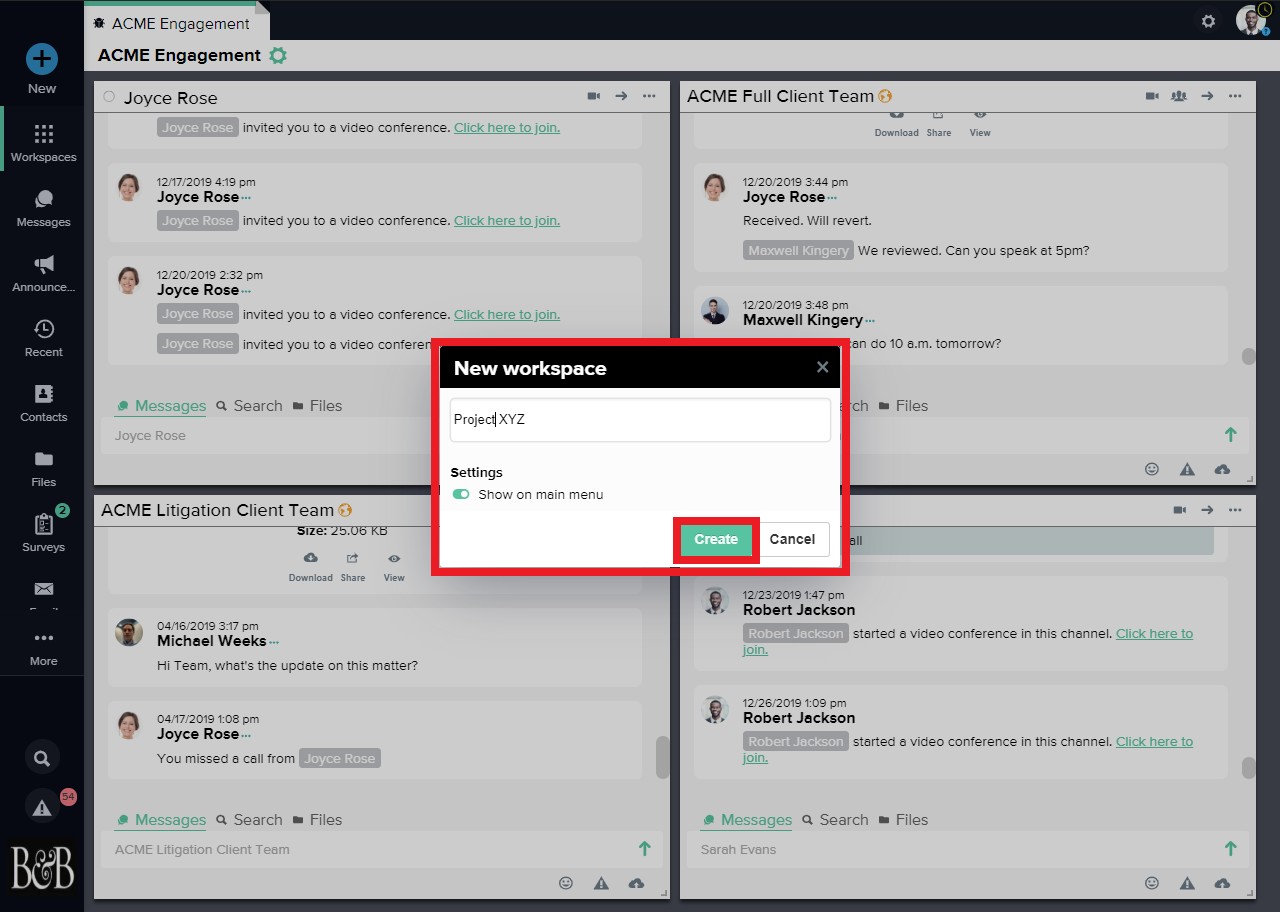The width and height of the screenshot is (1280, 912).
Task: Click arrow icon in Joyce Rose panel header
Action: click(x=621, y=96)
